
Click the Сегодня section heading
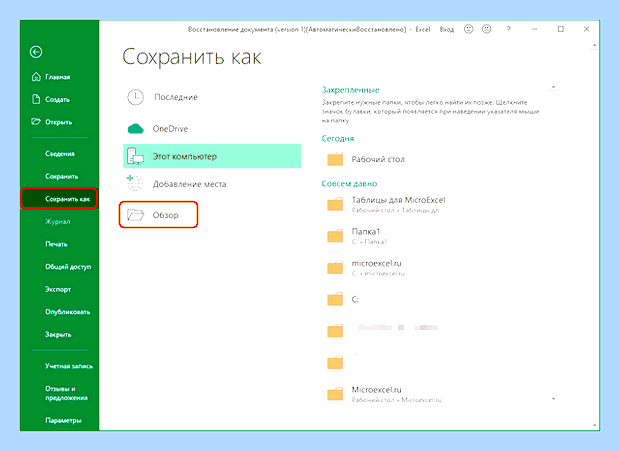[338, 139]
